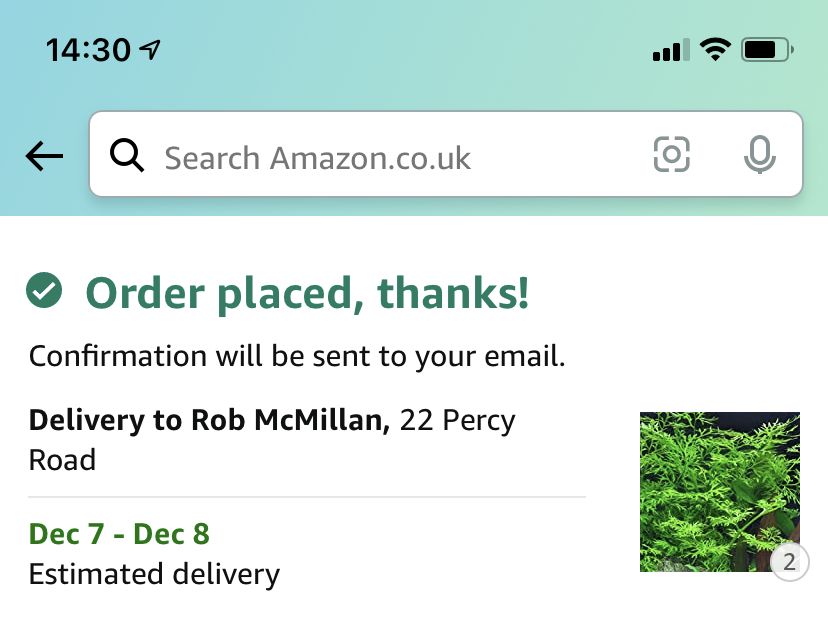The width and height of the screenshot is (828, 625).
Task: Tap the cellular signal bars icon
Action: click(x=671, y=50)
